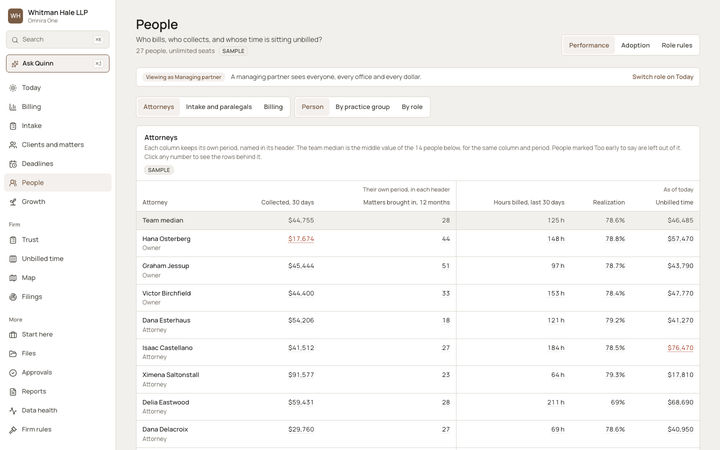The image size is (720, 450).
Task: Group the table by practice group
Action: (x=362, y=107)
